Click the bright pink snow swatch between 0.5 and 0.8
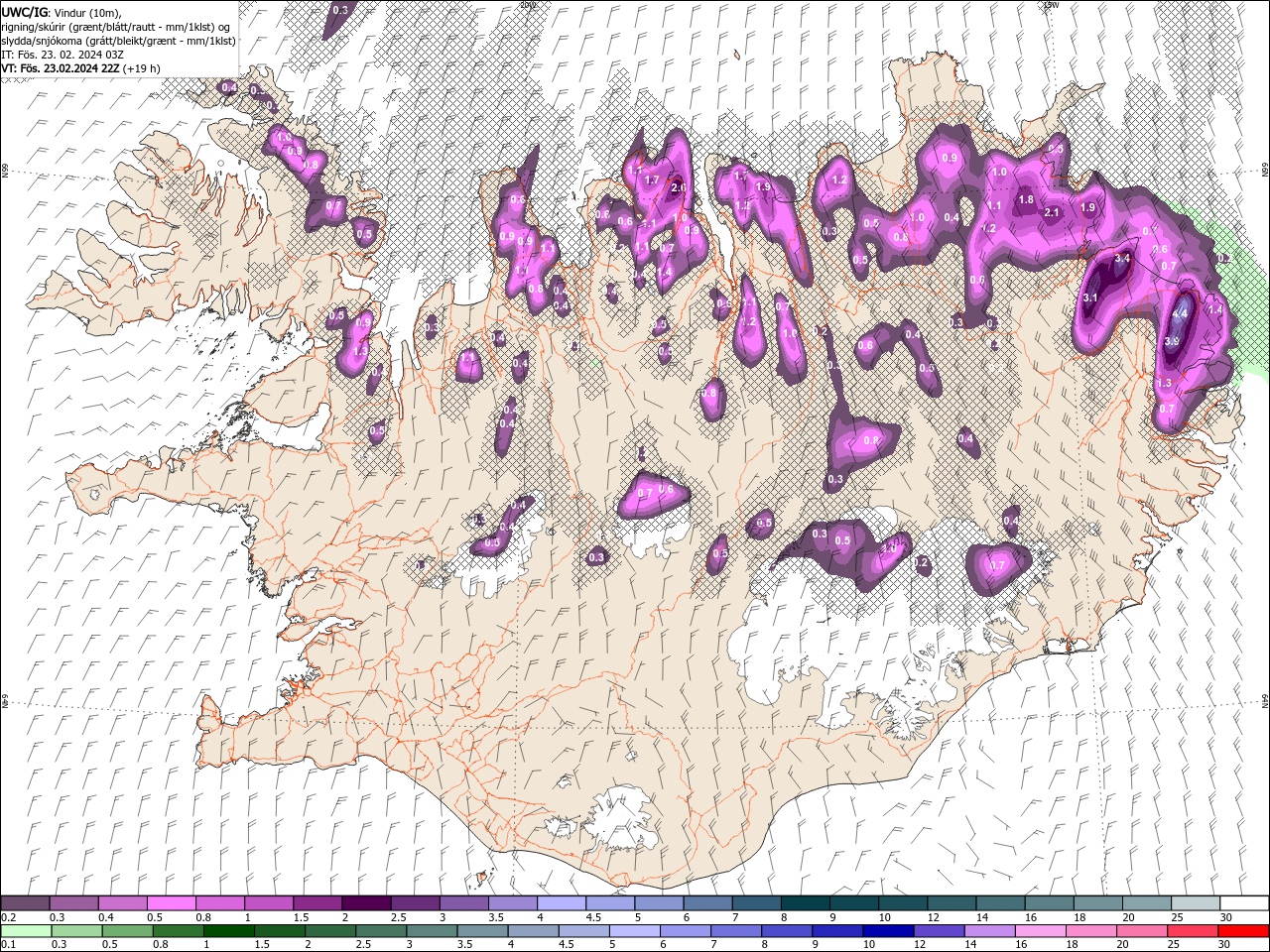Viewport: 1270px width, 952px height. pos(171,903)
